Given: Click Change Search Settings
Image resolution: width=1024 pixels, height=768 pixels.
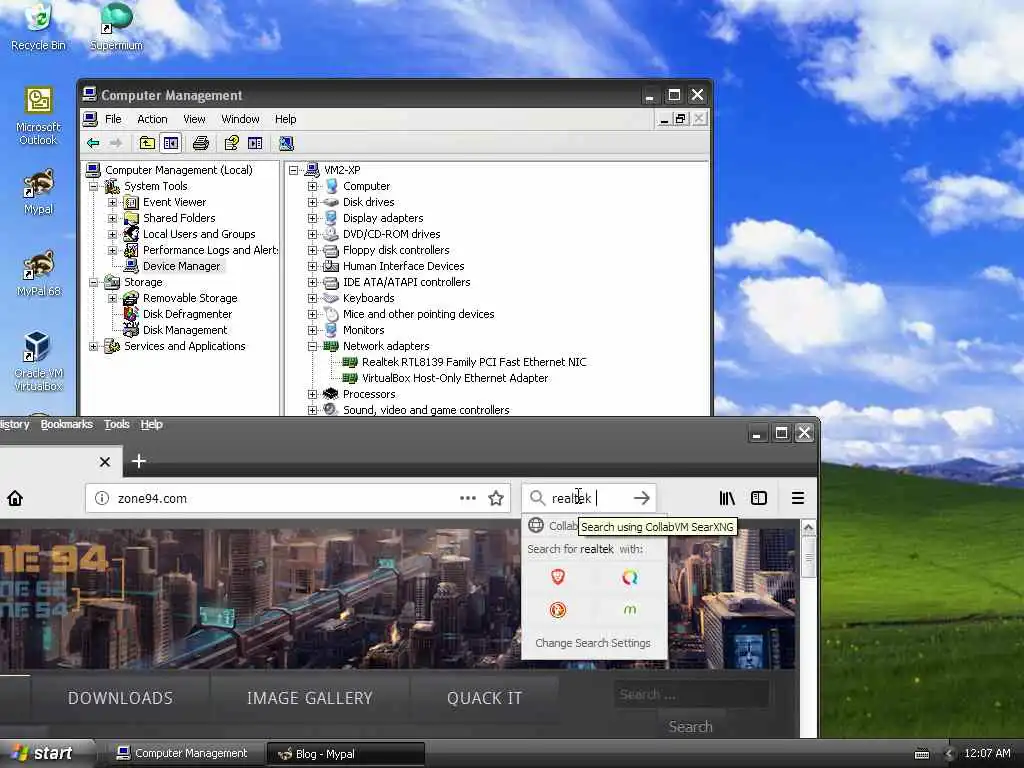Looking at the screenshot, I should tap(593, 643).
